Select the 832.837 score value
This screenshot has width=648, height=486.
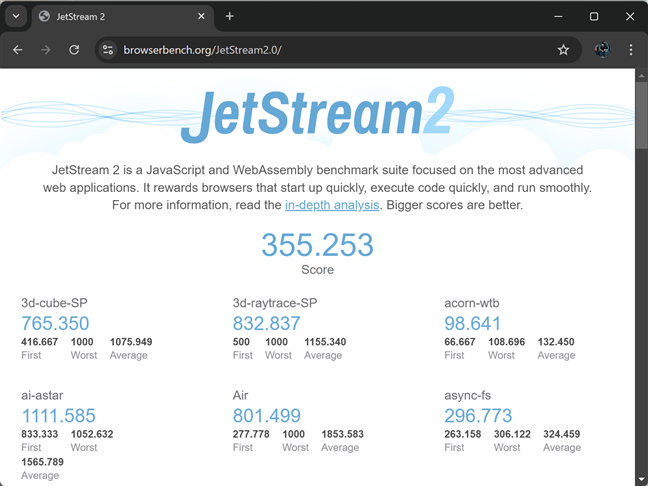267,323
